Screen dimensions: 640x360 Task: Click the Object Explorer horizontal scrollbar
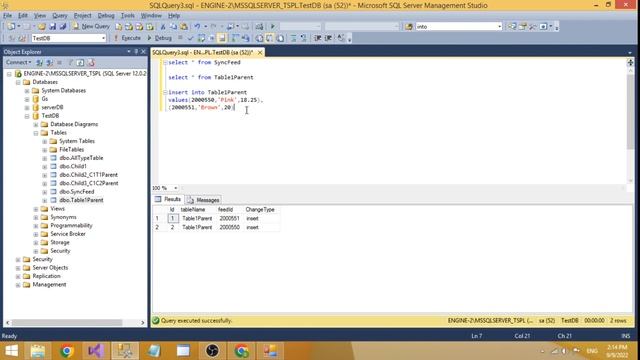pyautogui.click(x=67, y=322)
